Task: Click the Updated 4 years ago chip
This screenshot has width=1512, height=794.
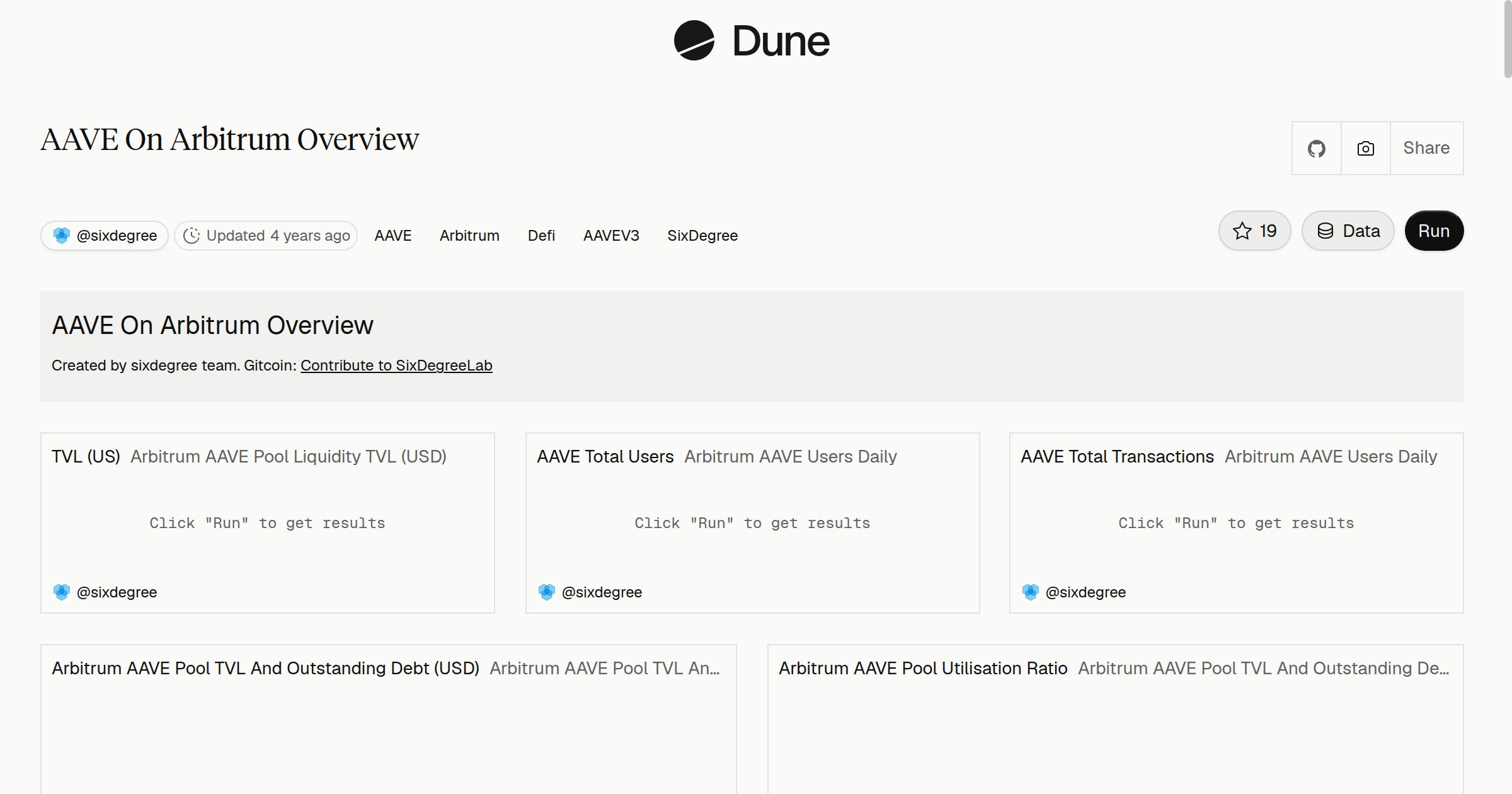Action: 266,236
